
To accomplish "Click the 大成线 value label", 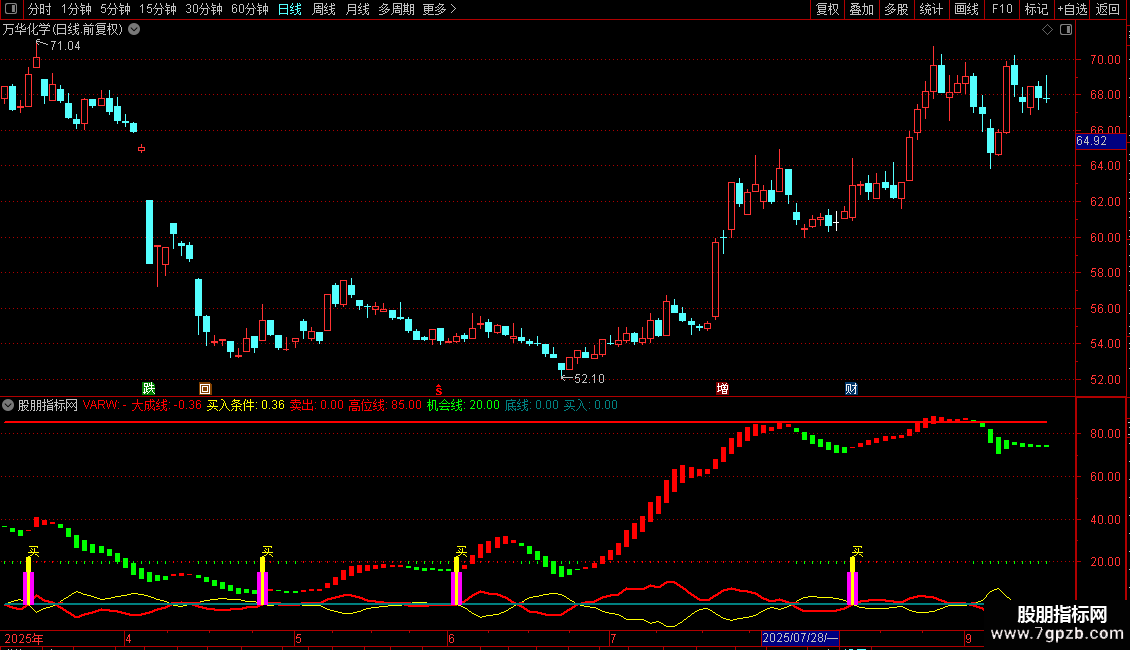I will point(166,405).
